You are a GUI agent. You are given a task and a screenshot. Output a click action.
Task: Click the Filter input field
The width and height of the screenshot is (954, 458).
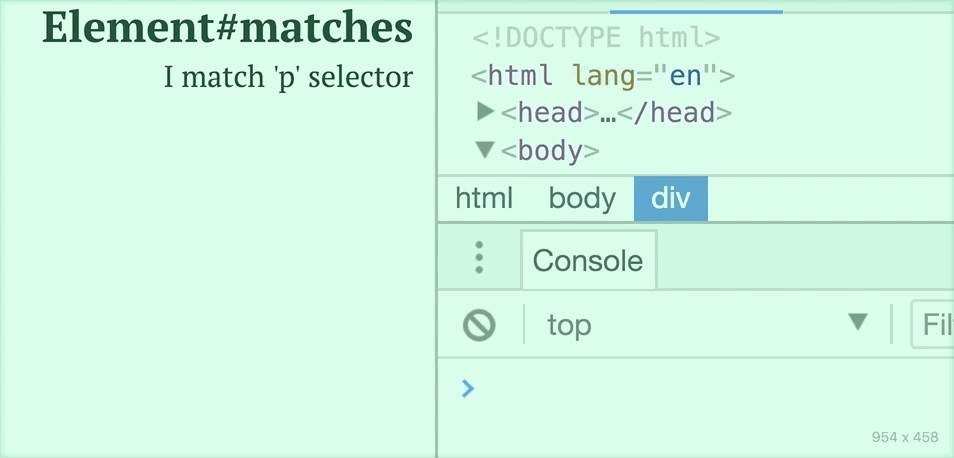pyautogui.click(x=932, y=324)
